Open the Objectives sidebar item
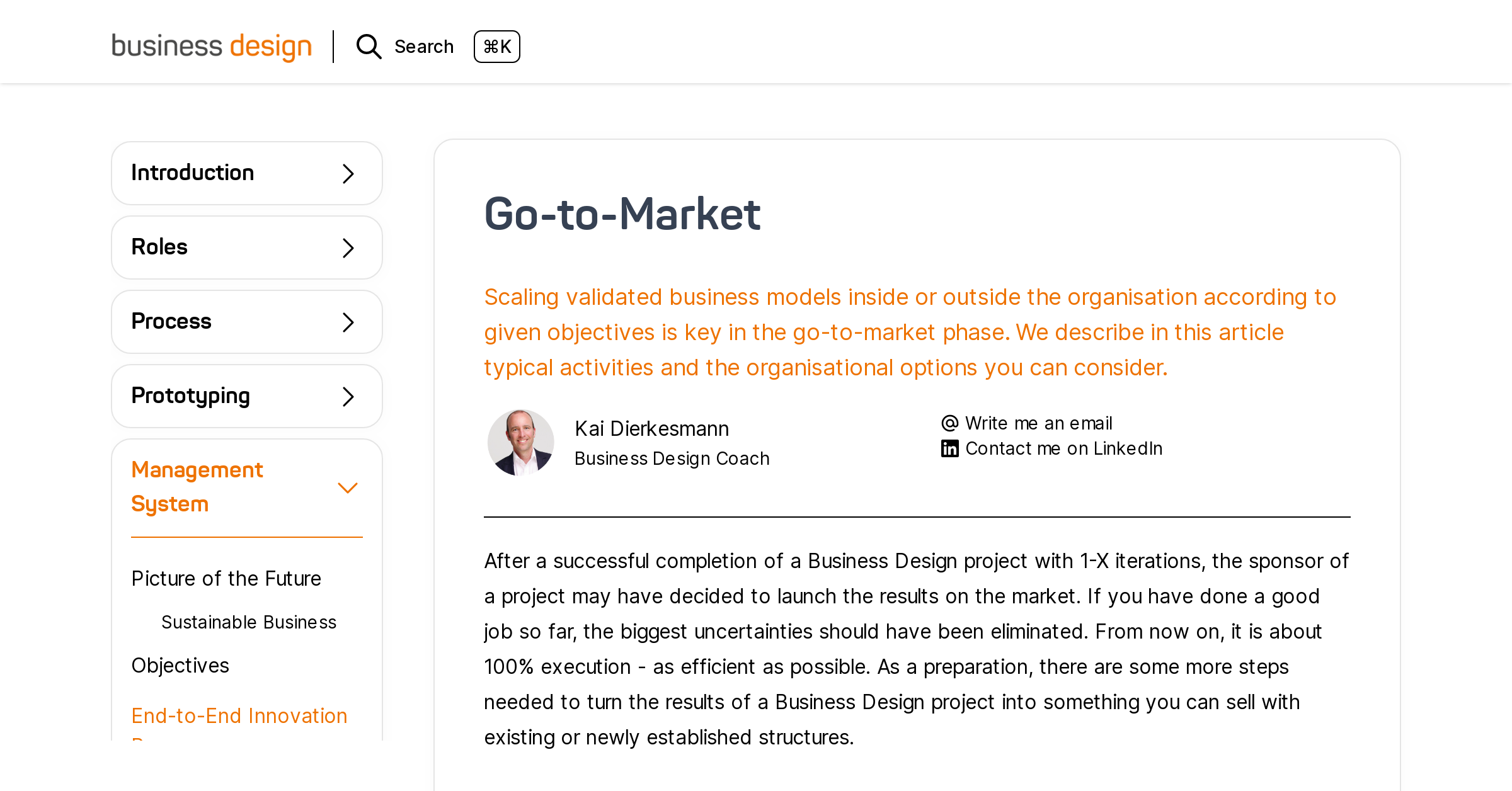The height and width of the screenshot is (791, 1512). pos(180,664)
